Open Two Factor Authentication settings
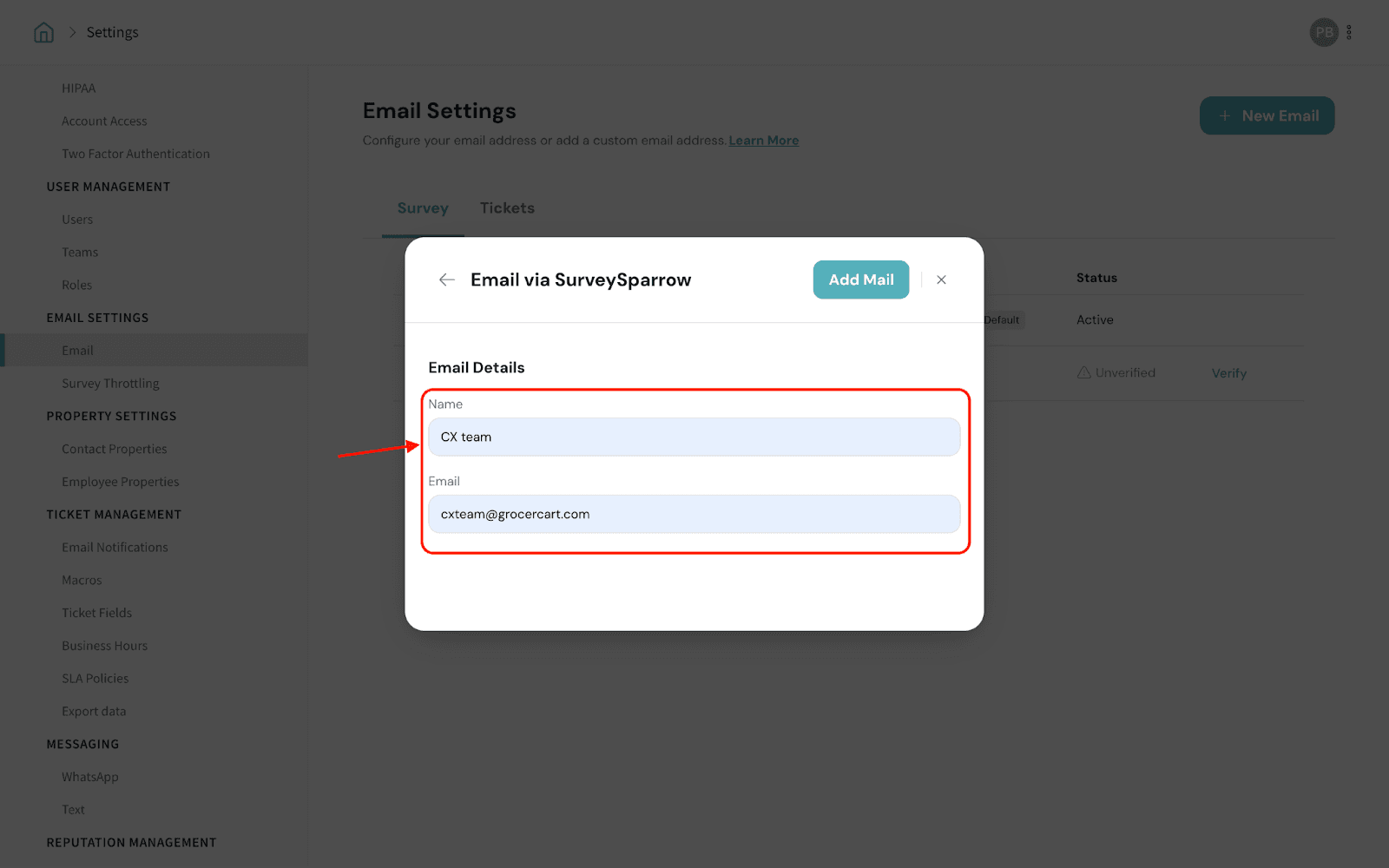This screenshot has width=1389, height=868. click(135, 155)
